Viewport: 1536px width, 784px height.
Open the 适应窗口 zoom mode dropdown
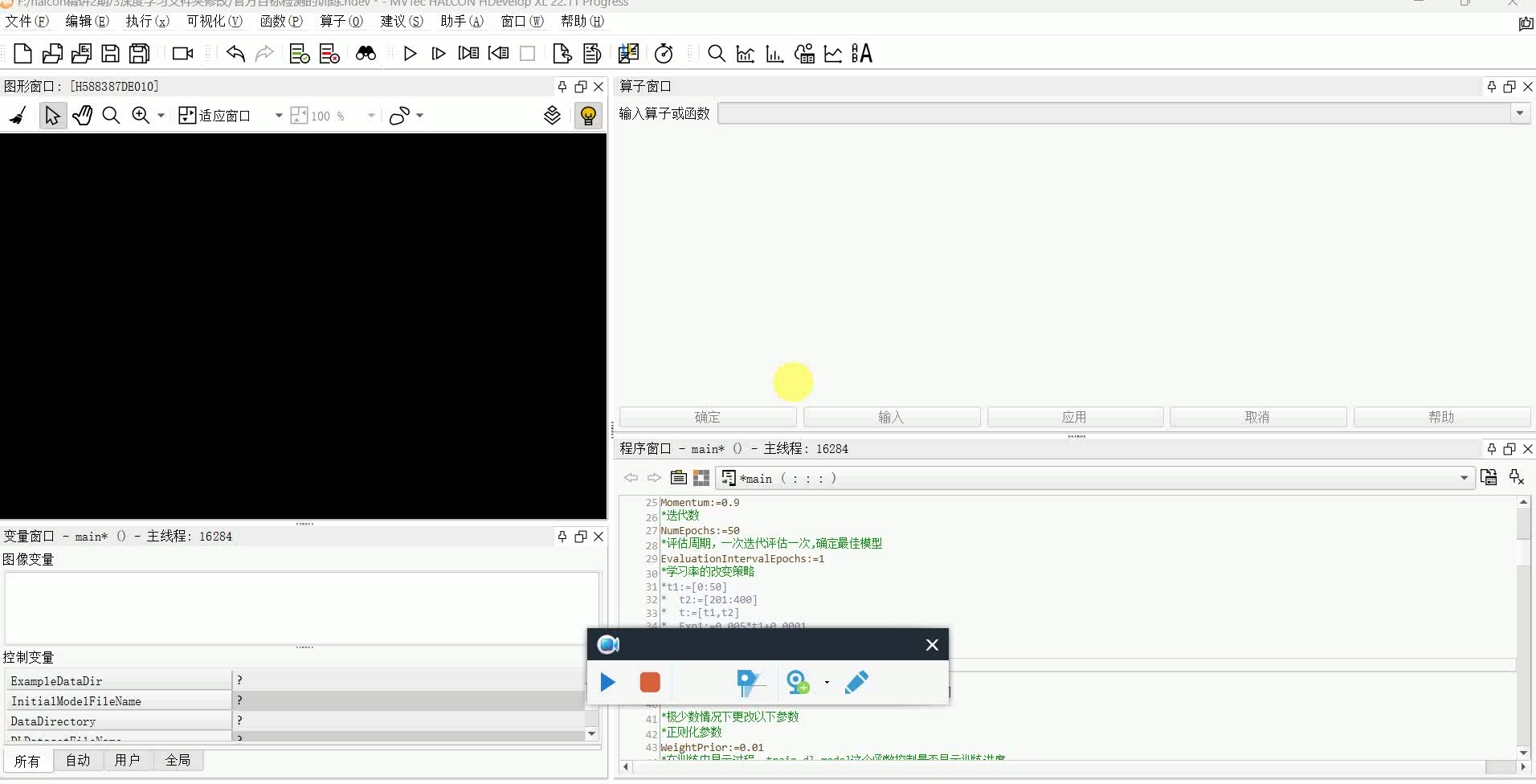point(280,115)
